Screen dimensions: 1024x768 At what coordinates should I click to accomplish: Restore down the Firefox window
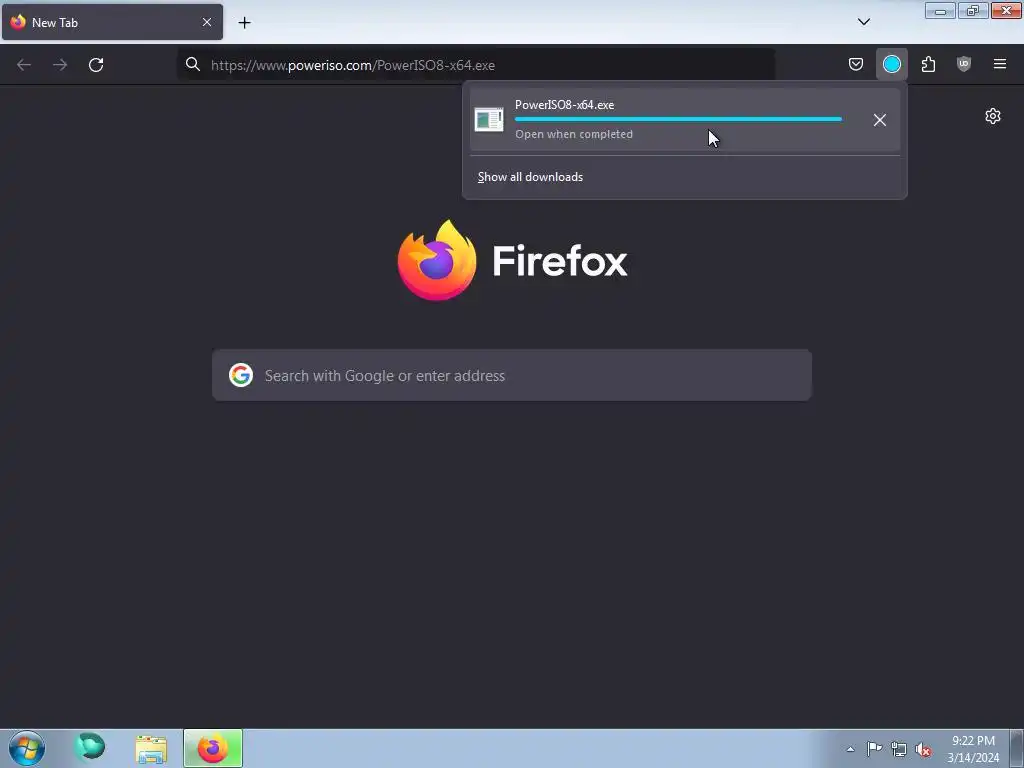point(973,10)
